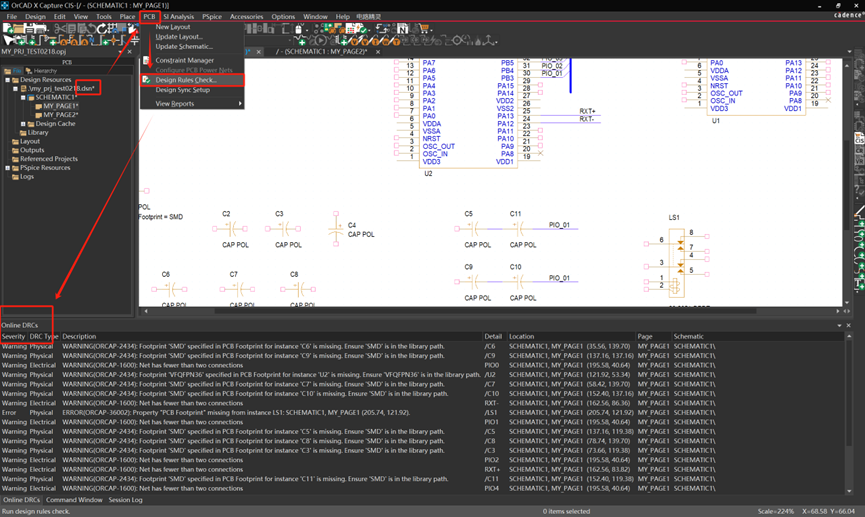Collapse the SCHEMATIC1 tree node
The width and height of the screenshot is (865, 517).
23,97
